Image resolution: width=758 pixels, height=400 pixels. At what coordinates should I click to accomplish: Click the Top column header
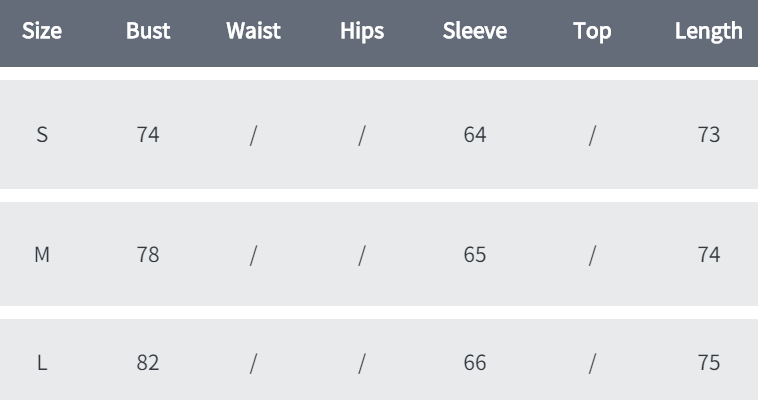click(x=592, y=32)
